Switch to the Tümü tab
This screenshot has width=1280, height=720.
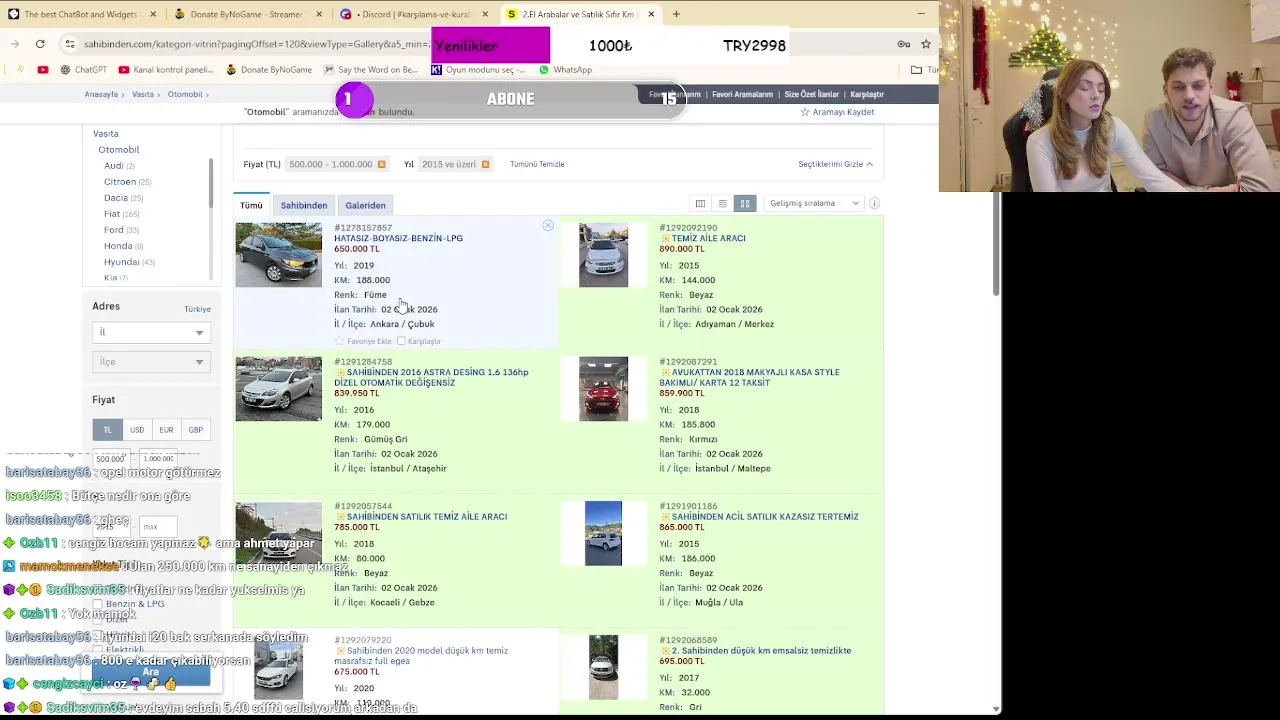click(251, 205)
